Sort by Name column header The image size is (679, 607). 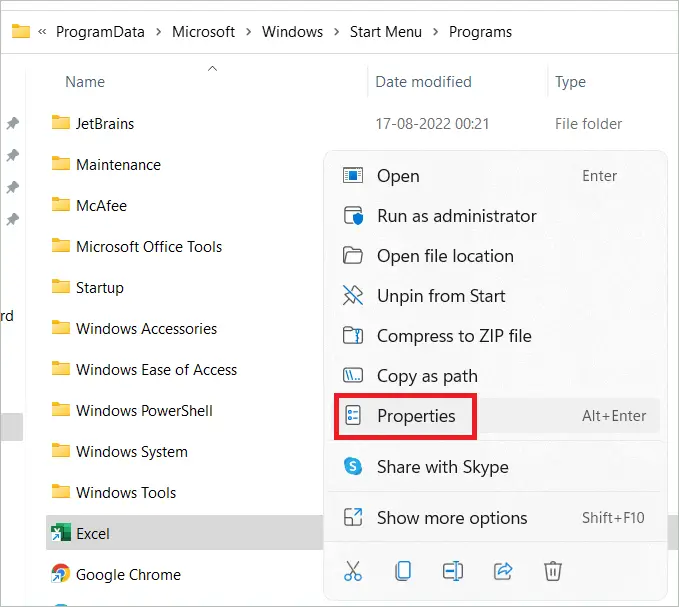(85, 82)
